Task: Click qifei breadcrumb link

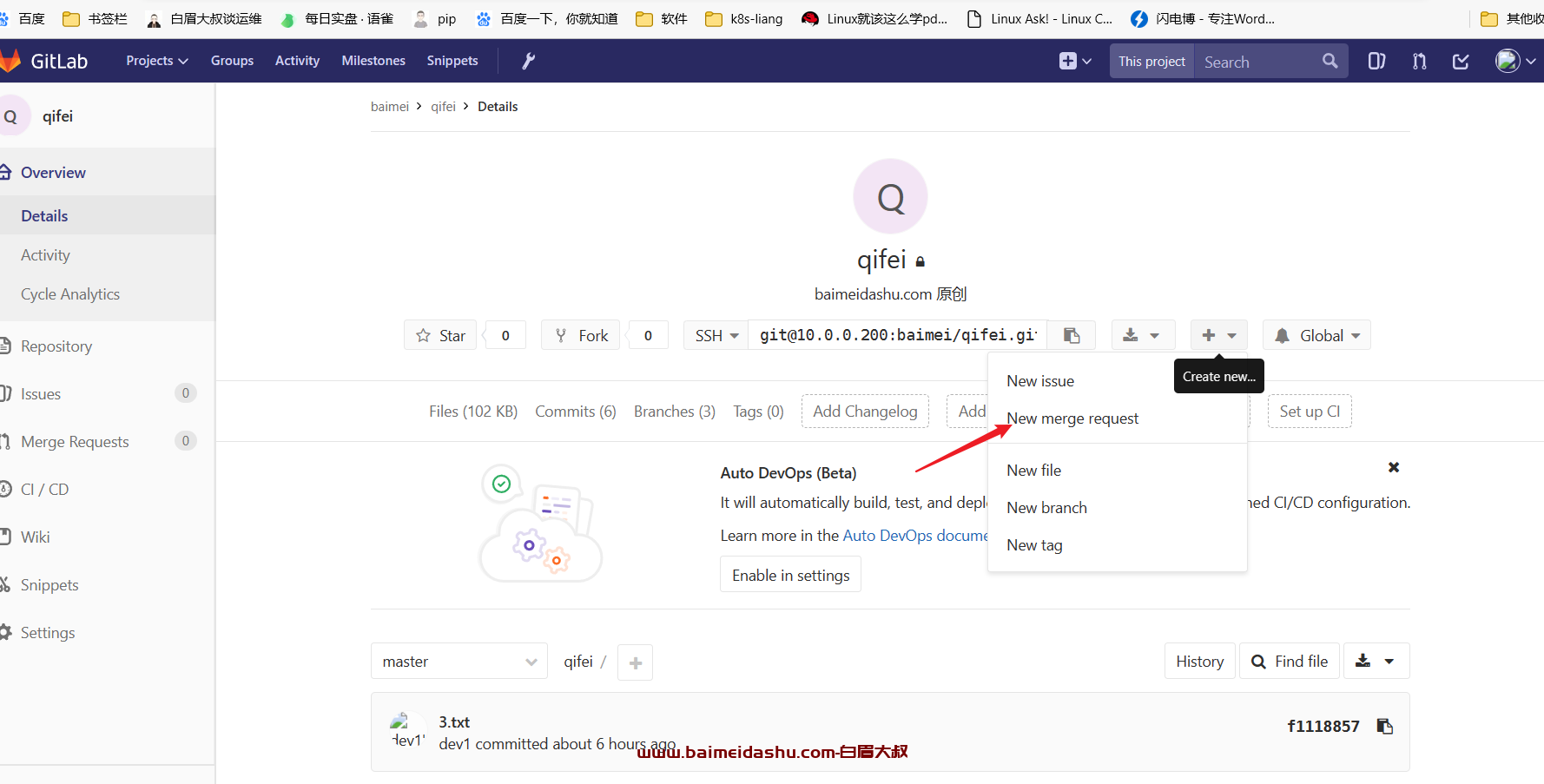Action: 443,107
